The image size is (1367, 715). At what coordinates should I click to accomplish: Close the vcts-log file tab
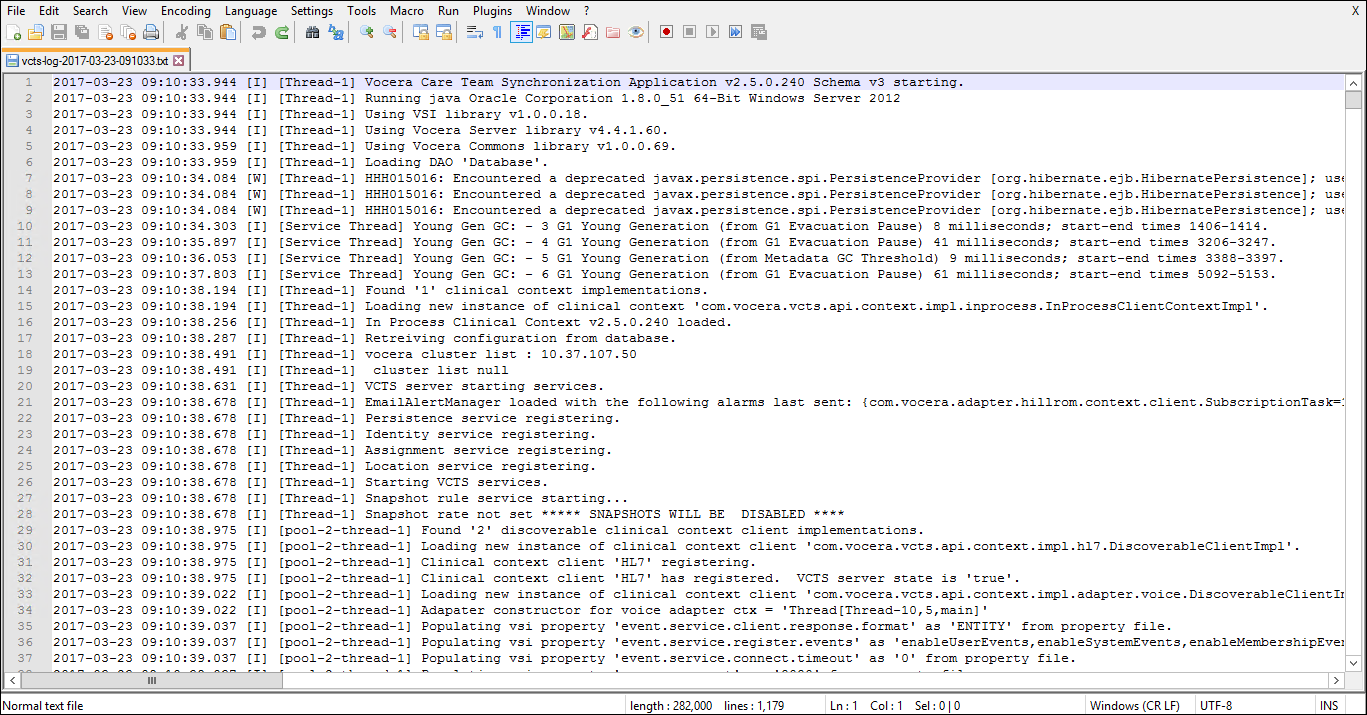click(x=179, y=61)
